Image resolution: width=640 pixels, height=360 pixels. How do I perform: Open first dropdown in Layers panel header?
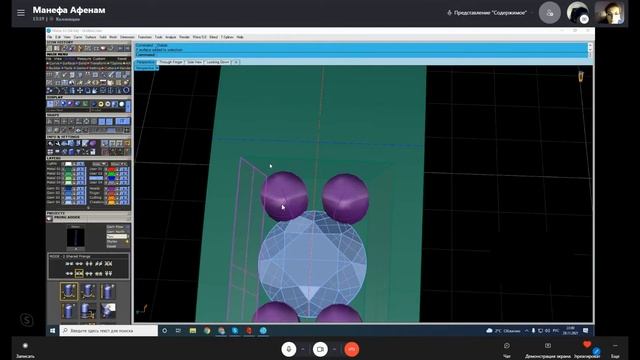tap(100, 164)
